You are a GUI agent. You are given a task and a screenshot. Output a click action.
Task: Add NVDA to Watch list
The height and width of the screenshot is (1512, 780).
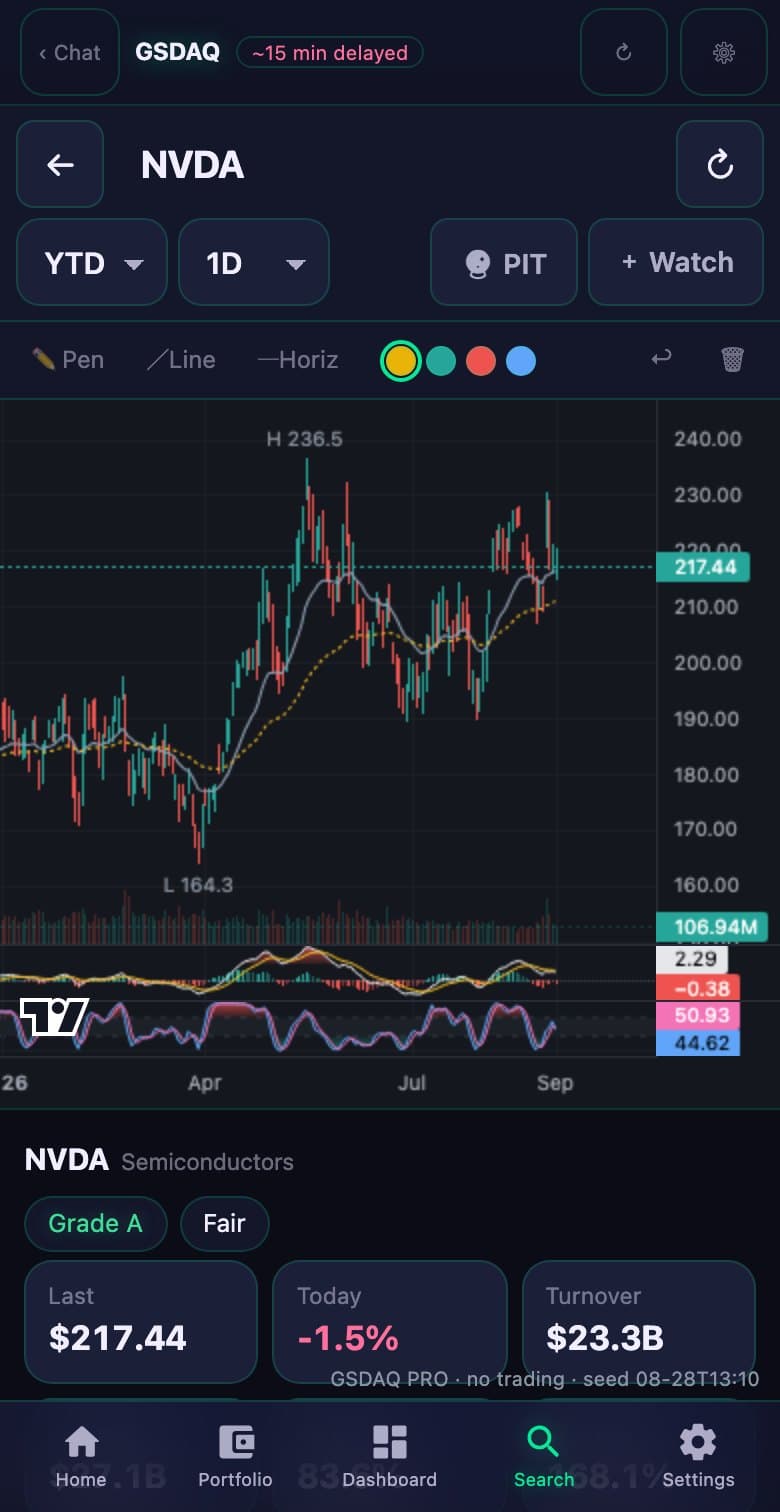pyautogui.click(x=676, y=262)
